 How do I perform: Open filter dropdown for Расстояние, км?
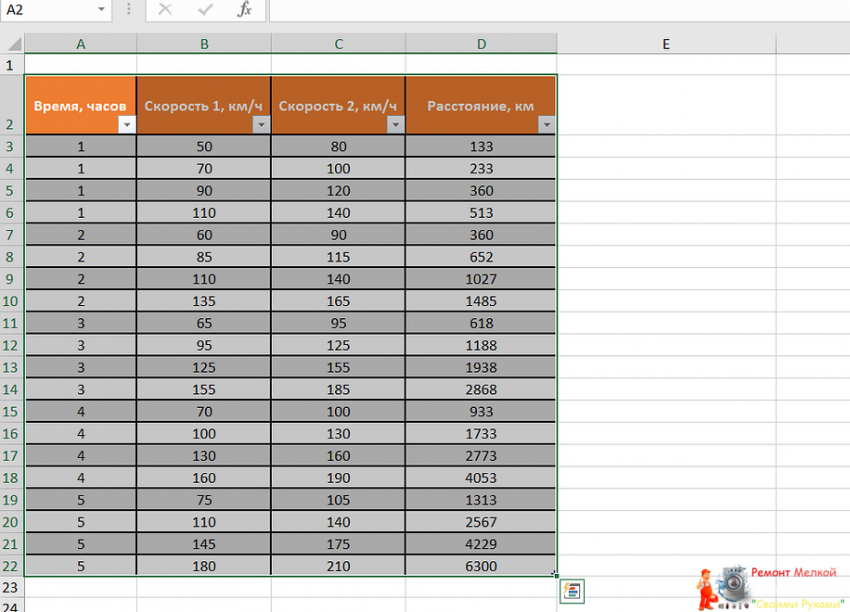(546, 125)
